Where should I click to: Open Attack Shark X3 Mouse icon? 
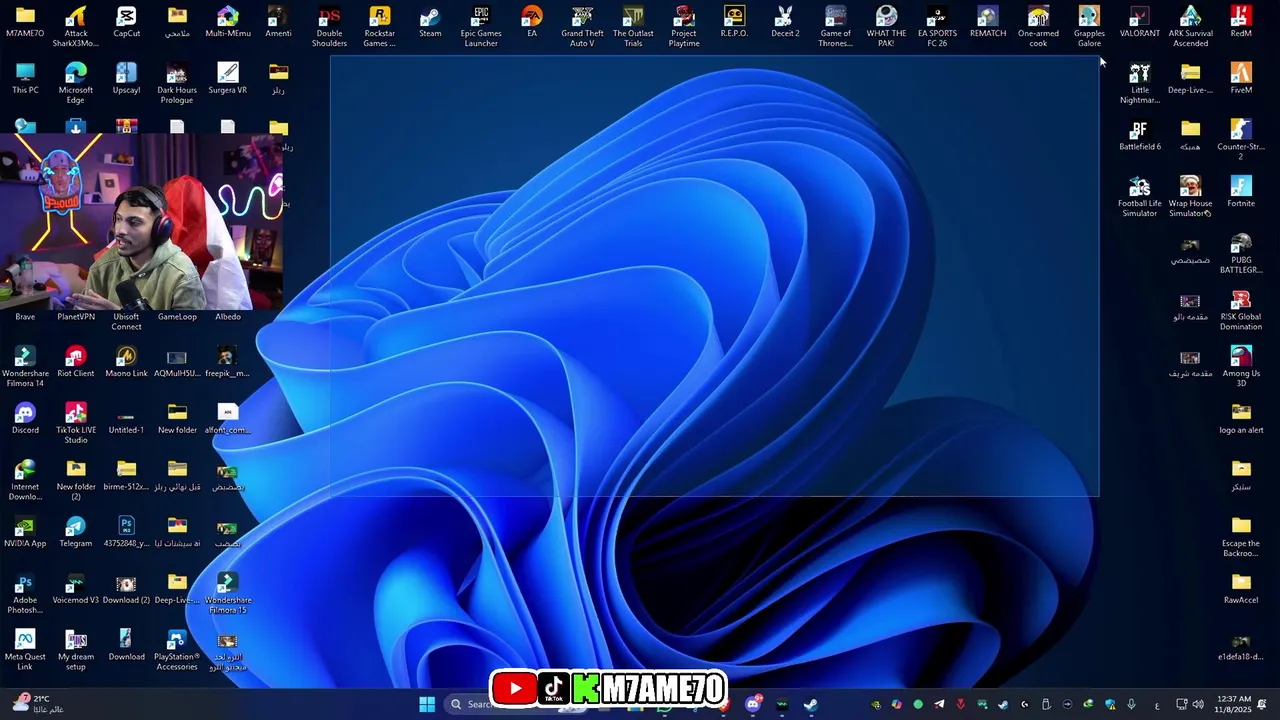(x=75, y=26)
